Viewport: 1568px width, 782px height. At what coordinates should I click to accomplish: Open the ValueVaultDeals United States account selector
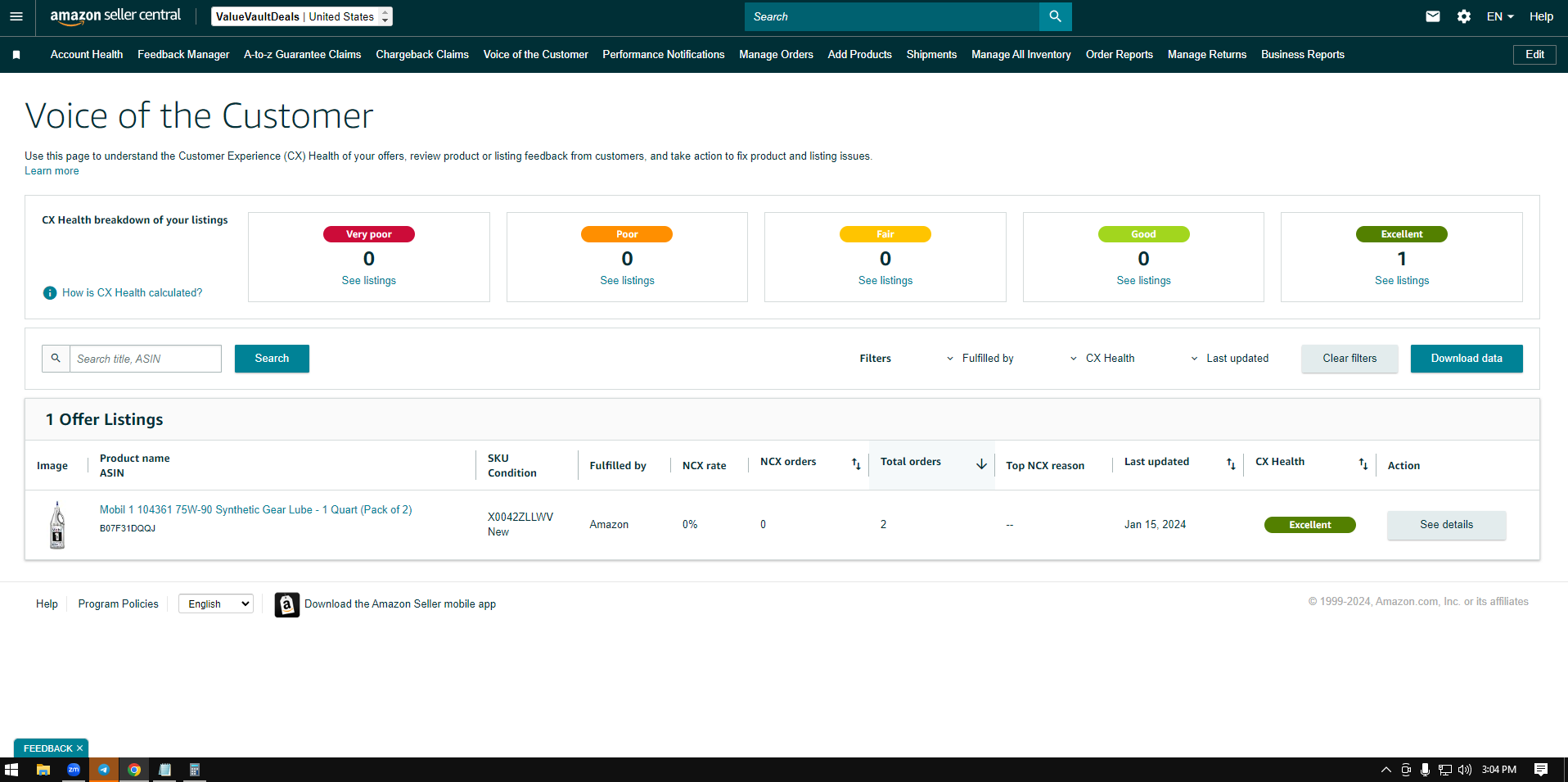tap(302, 16)
